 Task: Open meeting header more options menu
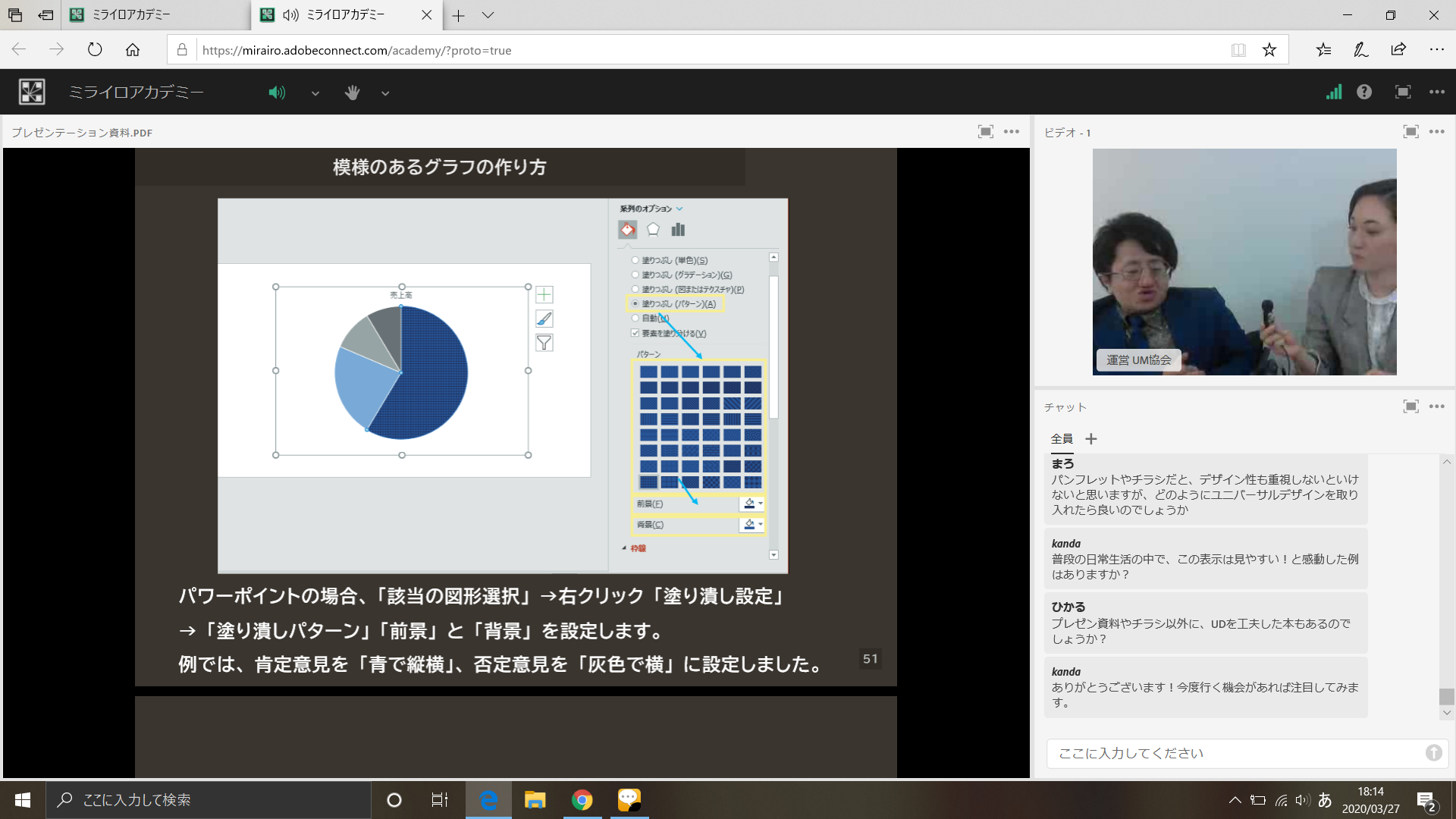click(x=1437, y=92)
